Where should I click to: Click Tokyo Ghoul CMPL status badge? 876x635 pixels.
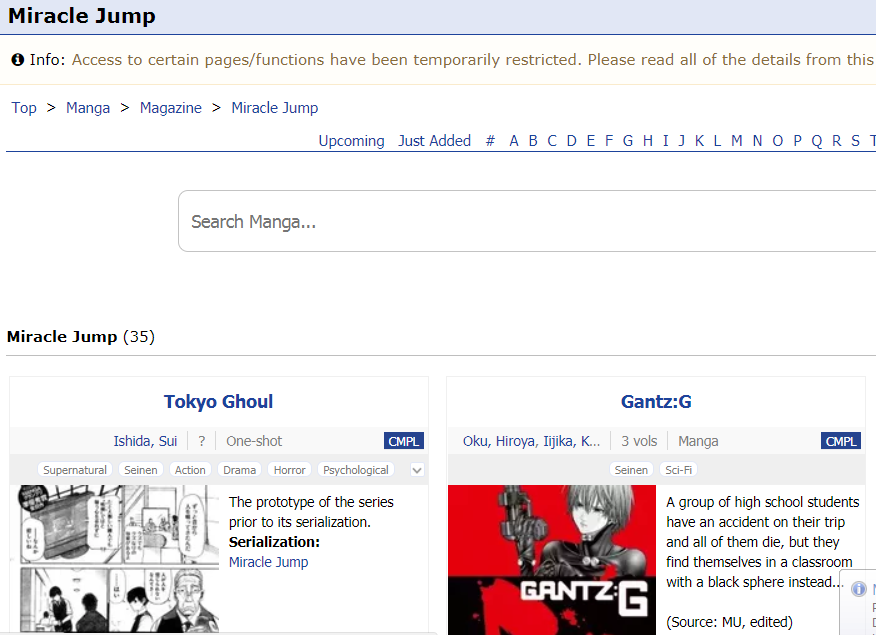tap(404, 441)
